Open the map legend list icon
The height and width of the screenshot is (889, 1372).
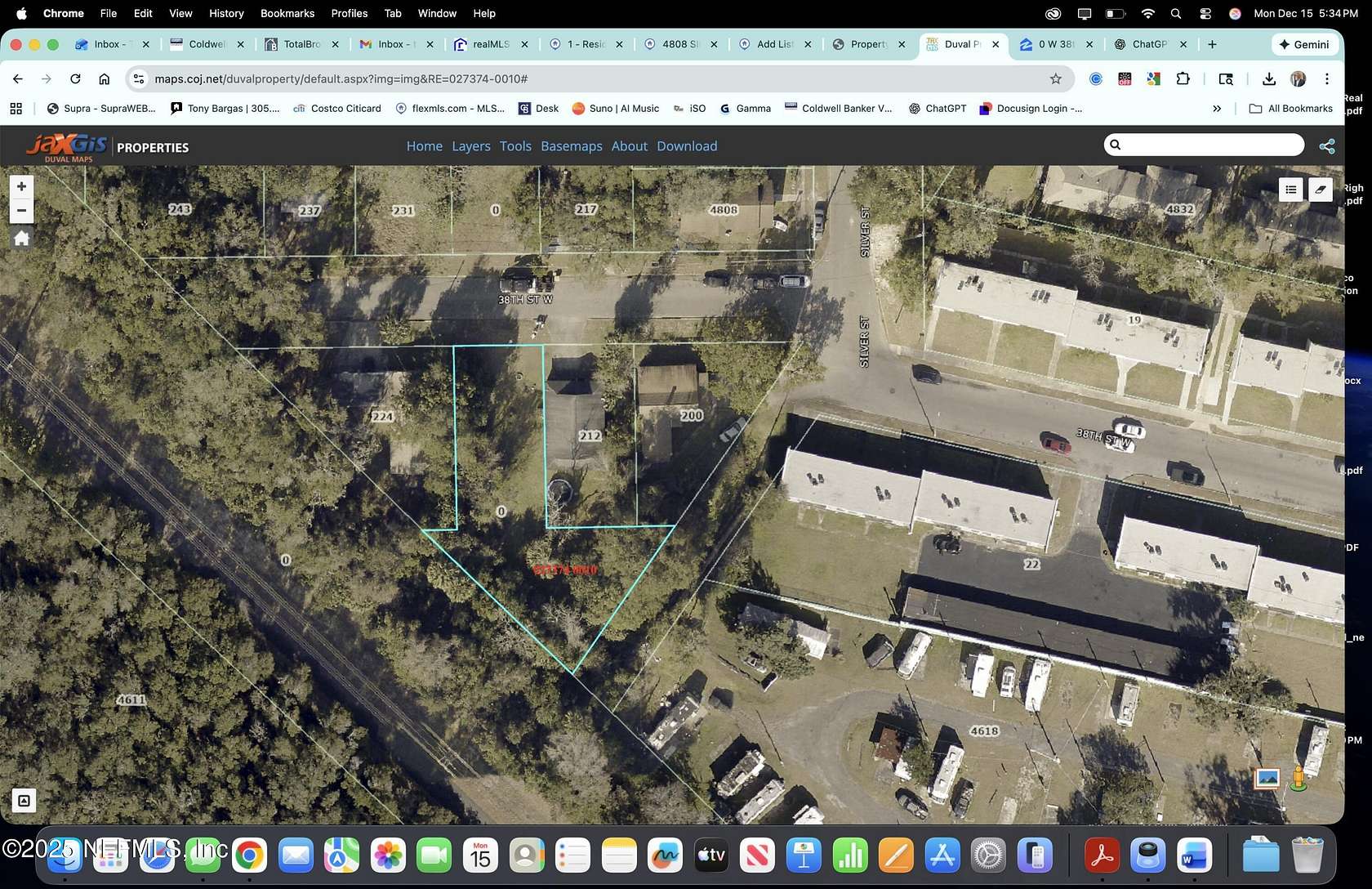(x=1290, y=190)
